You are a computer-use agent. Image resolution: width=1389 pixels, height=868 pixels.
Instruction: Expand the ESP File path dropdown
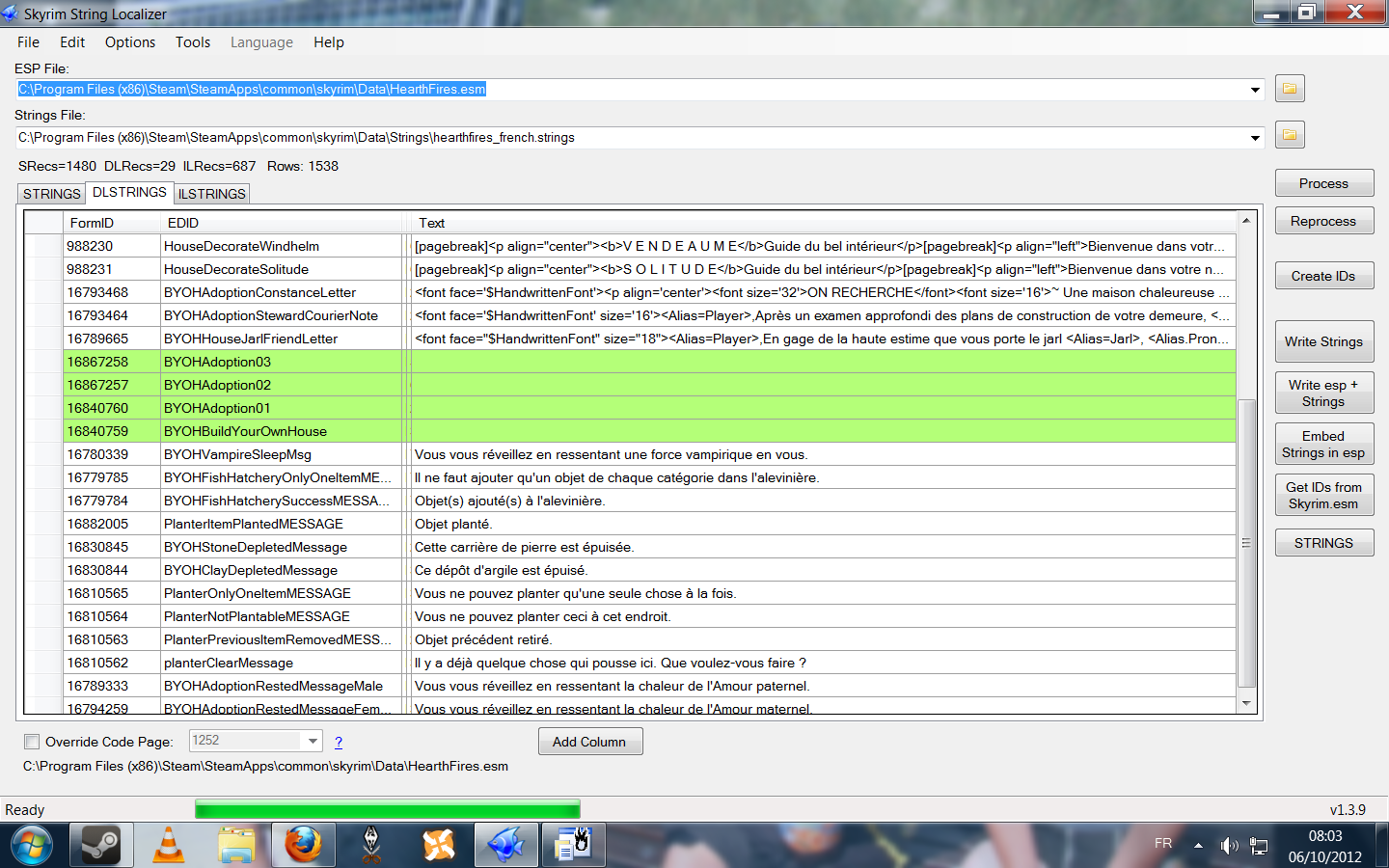[1255, 90]
